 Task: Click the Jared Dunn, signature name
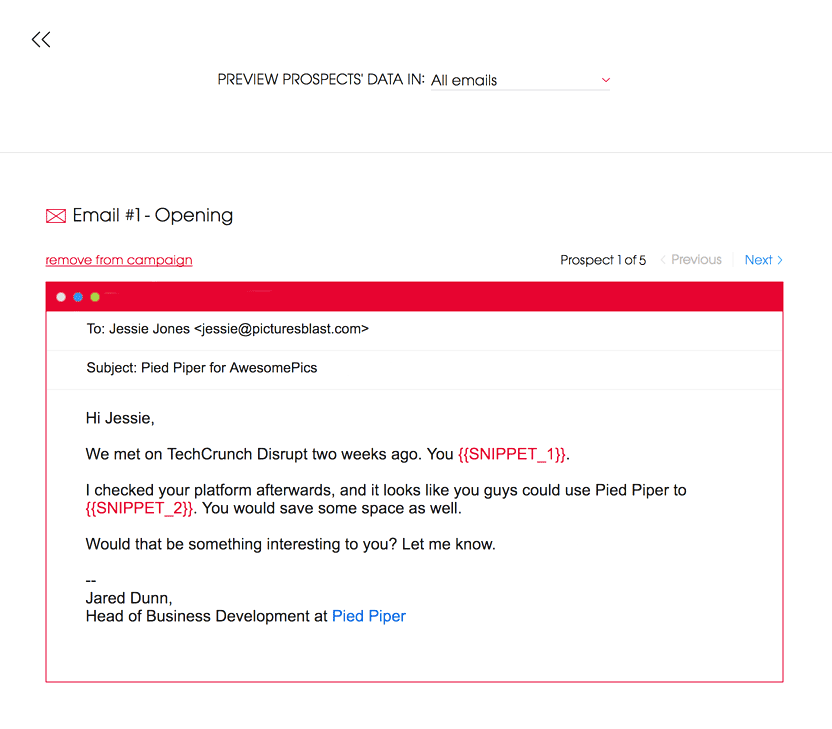coord(129,598)
